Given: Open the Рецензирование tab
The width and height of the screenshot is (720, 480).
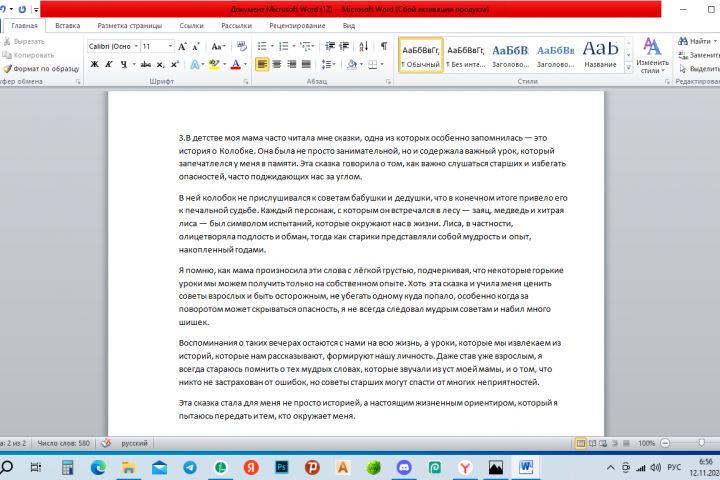Looking at the screenshot, I should (297, 26).
